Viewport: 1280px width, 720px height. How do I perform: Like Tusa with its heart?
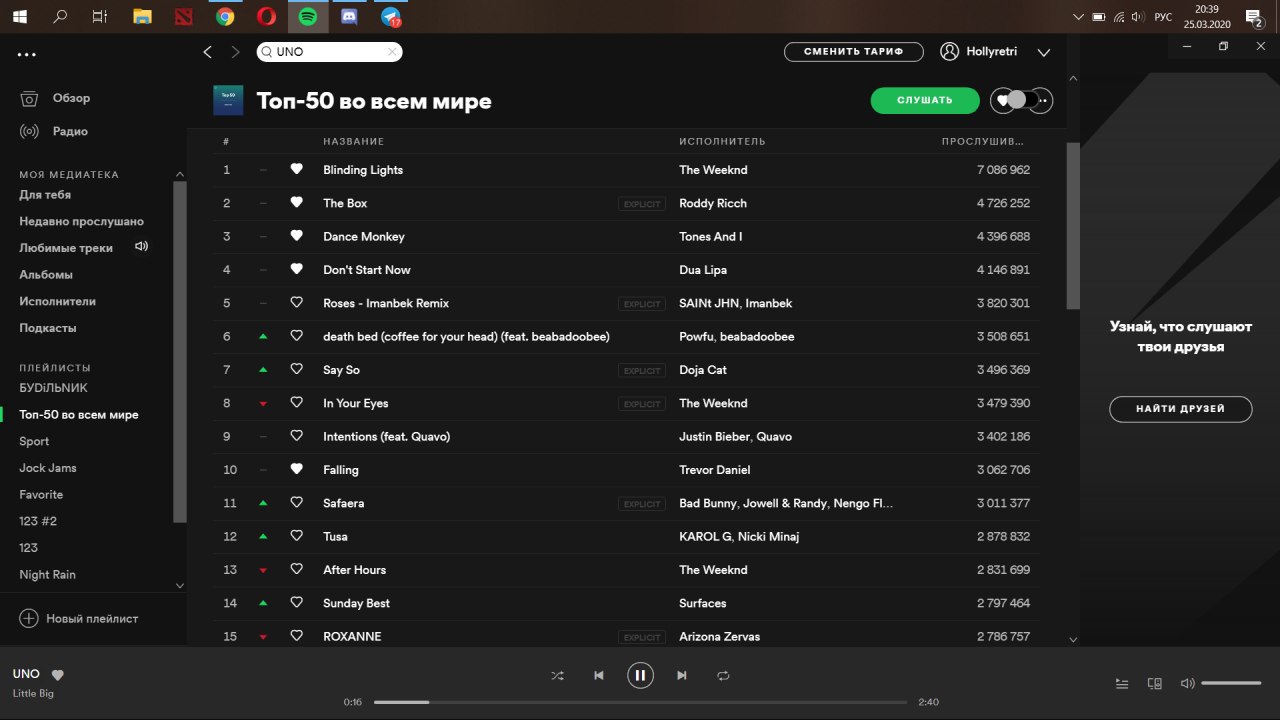point(296,536)
